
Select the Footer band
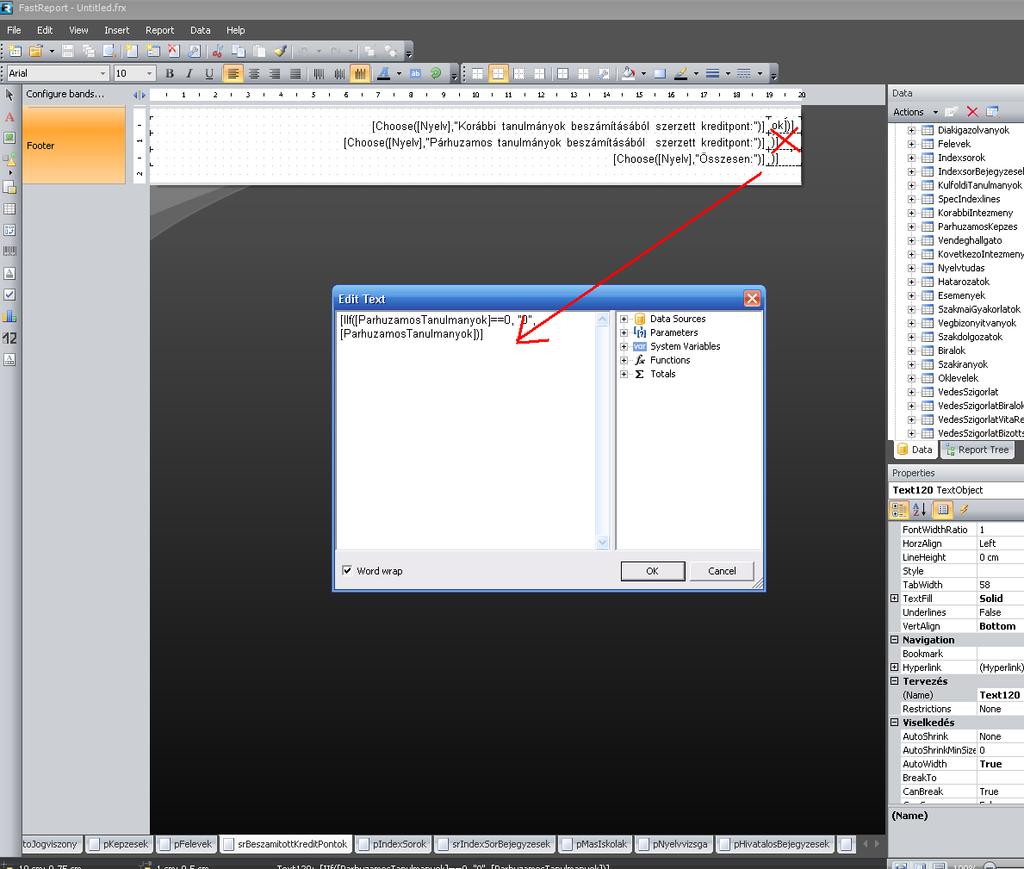coord(74,145)
